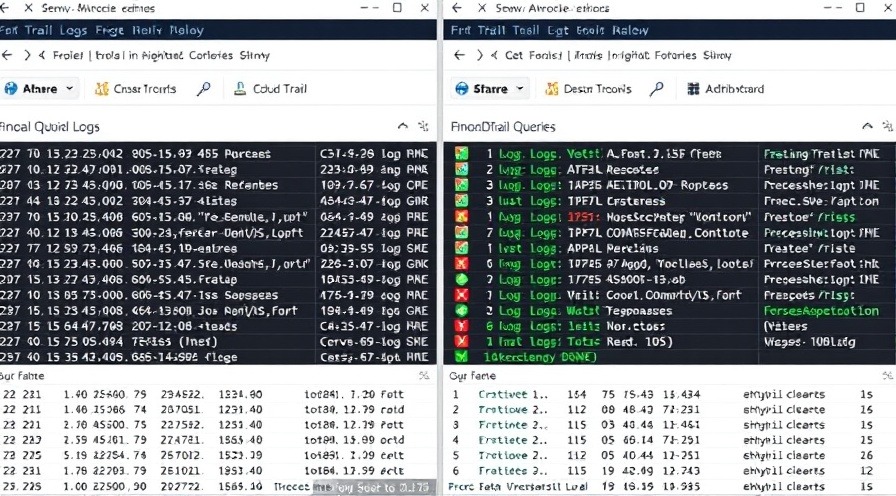The width and height of the screenshot is (896, 496).
Task: Click red X icon on 'Resd. 105)' row
Action: [x=461, y=342]
